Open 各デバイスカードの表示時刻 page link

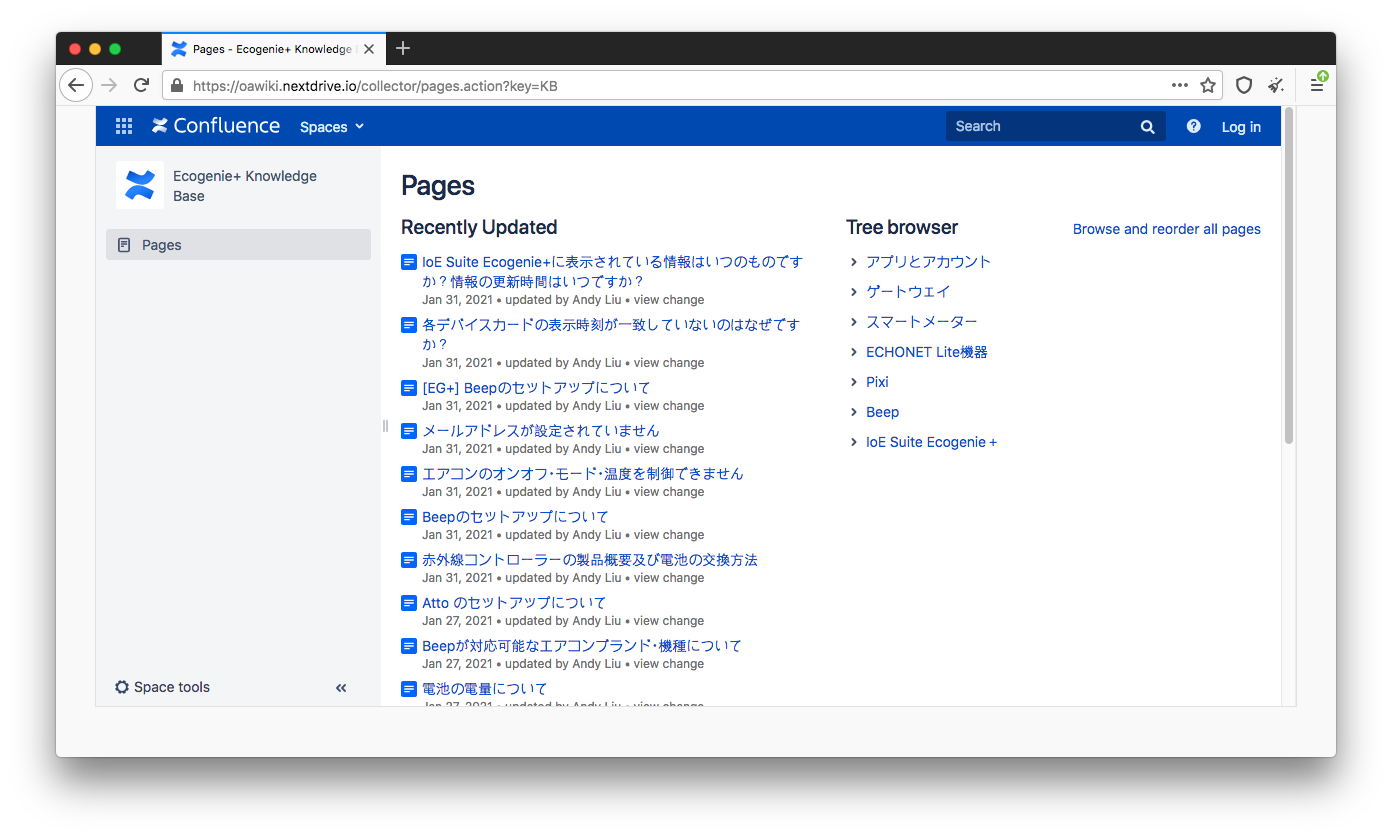[611, 335]
